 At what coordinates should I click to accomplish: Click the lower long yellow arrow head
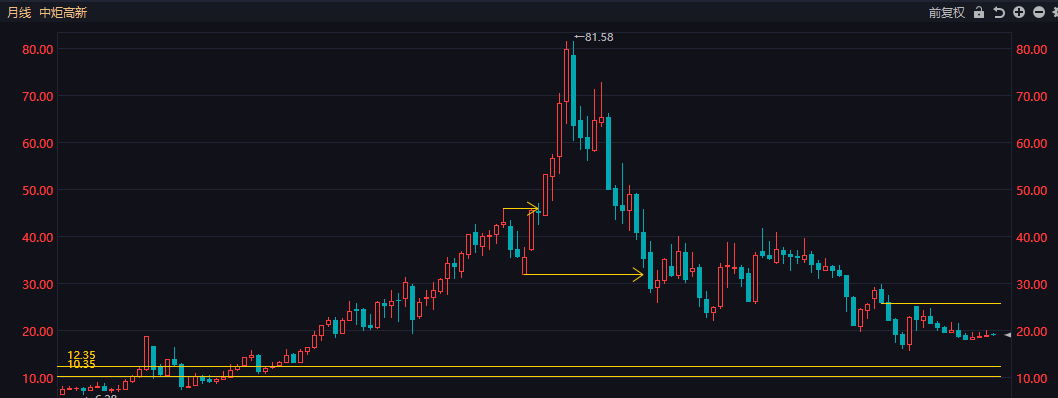pos(638,275)
